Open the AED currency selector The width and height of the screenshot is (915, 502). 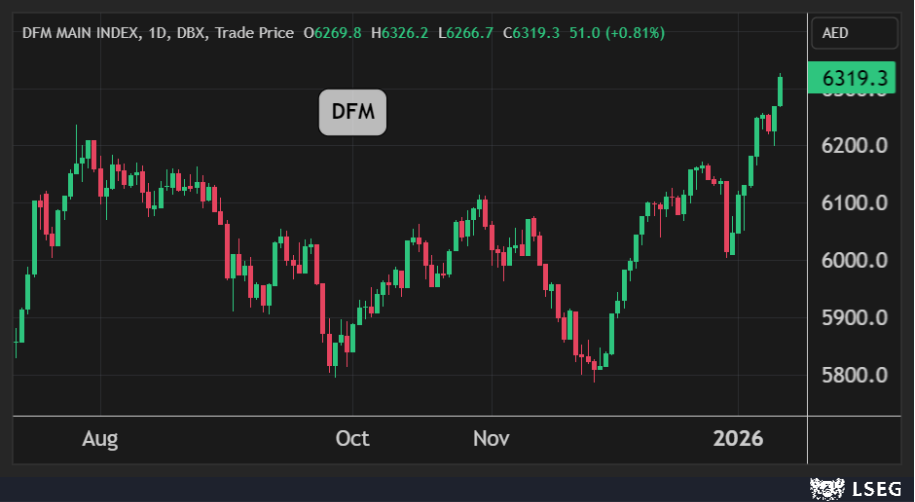854,33
